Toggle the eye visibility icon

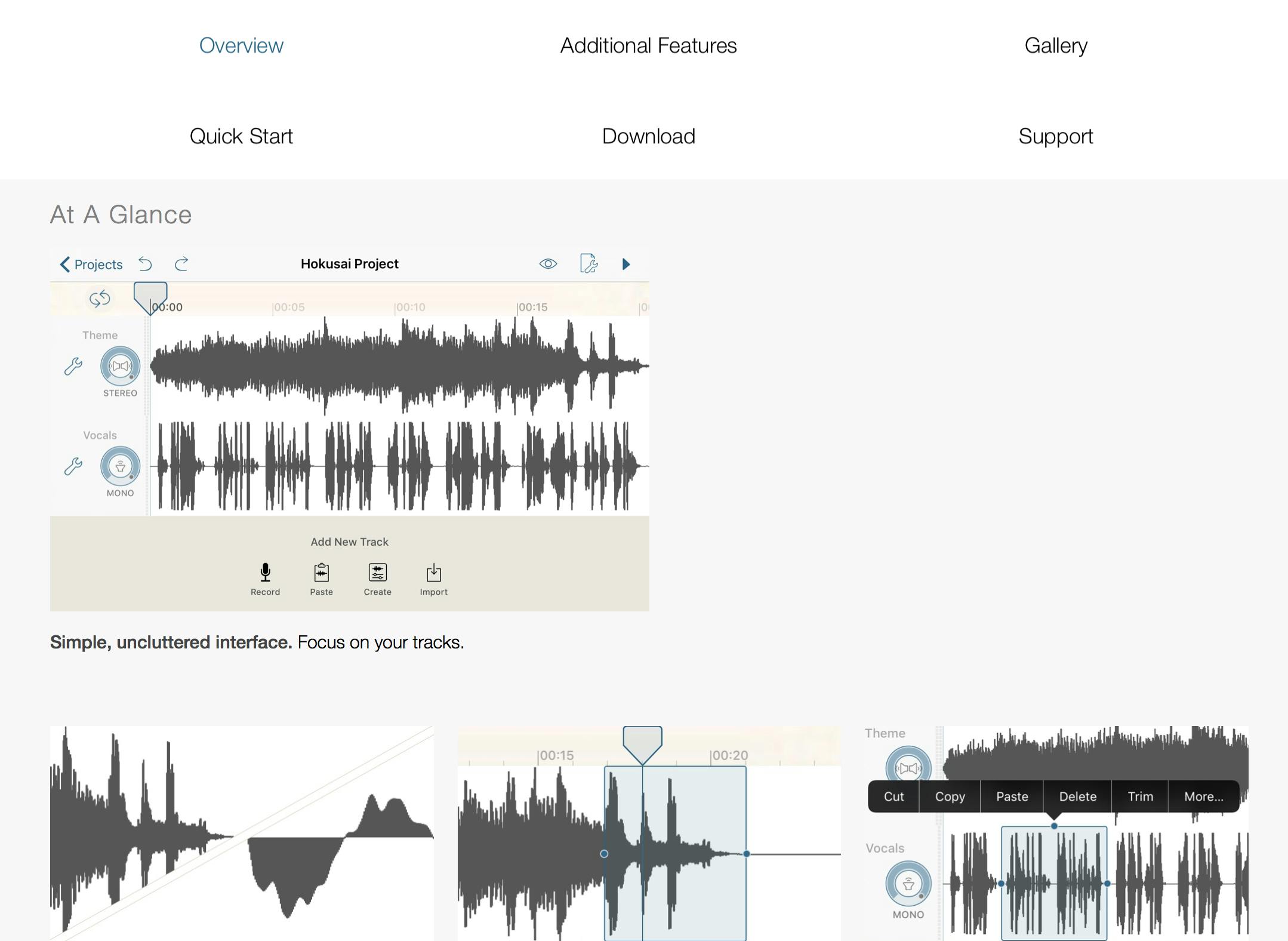(548, 264)
